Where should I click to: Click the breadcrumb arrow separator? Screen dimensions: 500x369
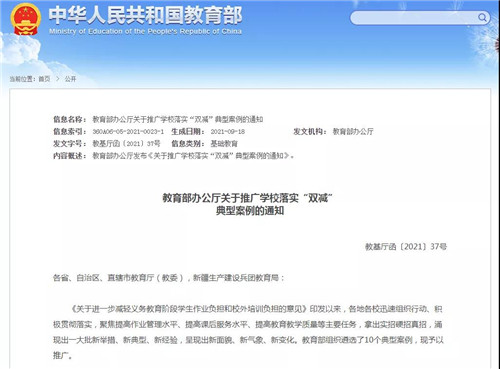58,79
